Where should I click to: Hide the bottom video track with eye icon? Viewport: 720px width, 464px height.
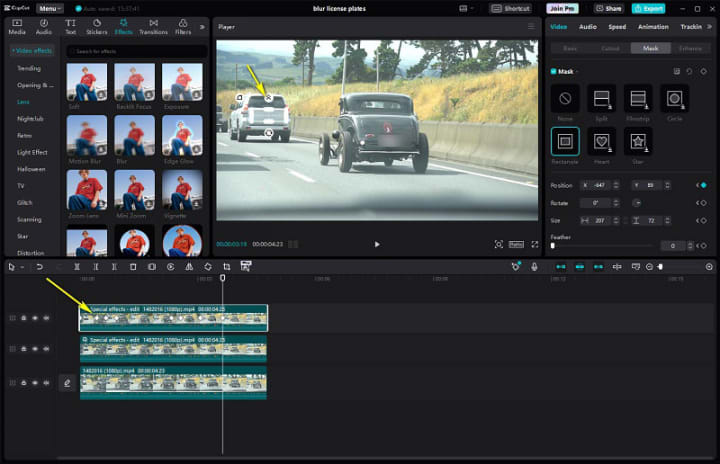pyautogui.click(x=35, y=383)
